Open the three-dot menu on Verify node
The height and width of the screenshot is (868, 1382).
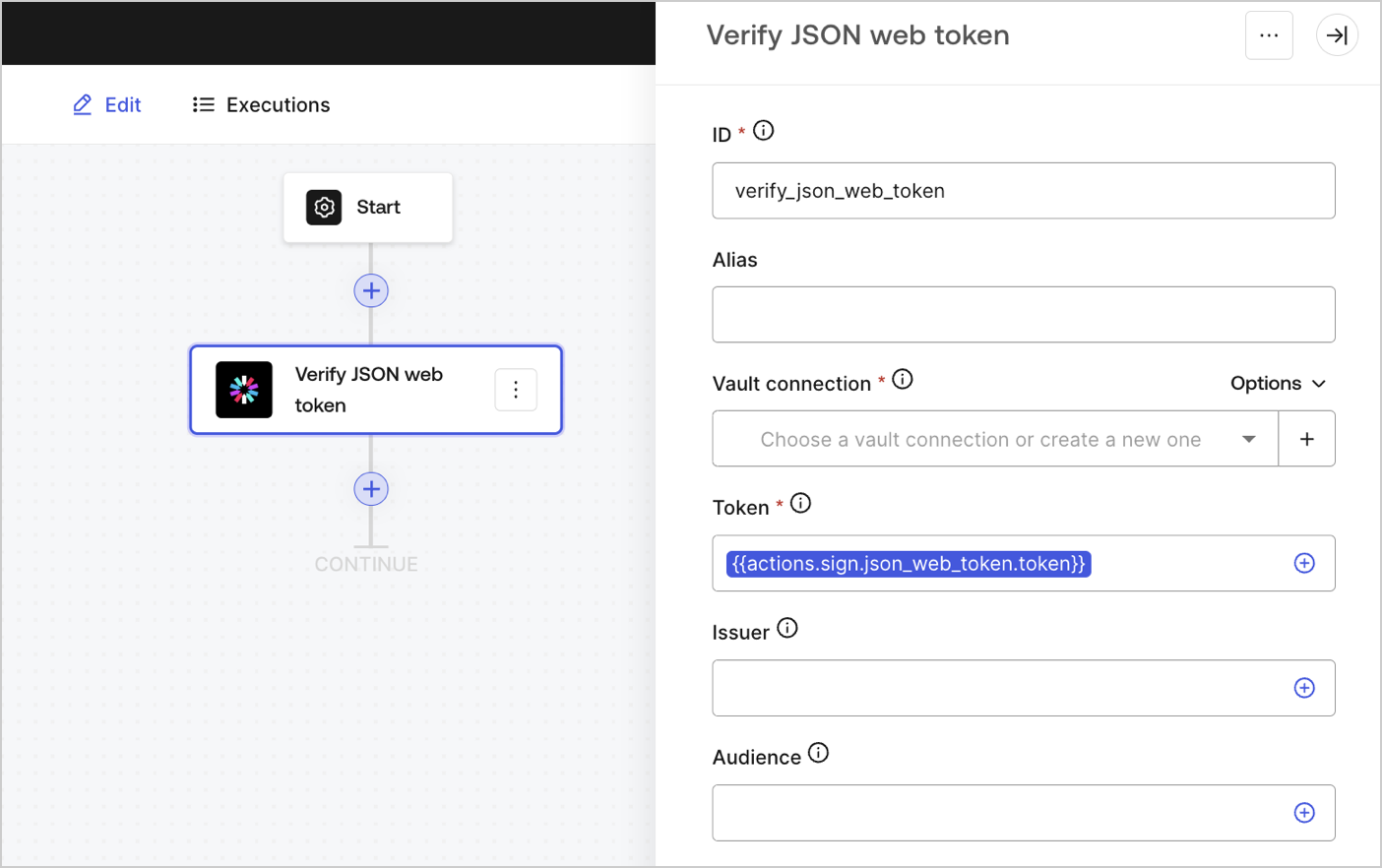point(516,390)
